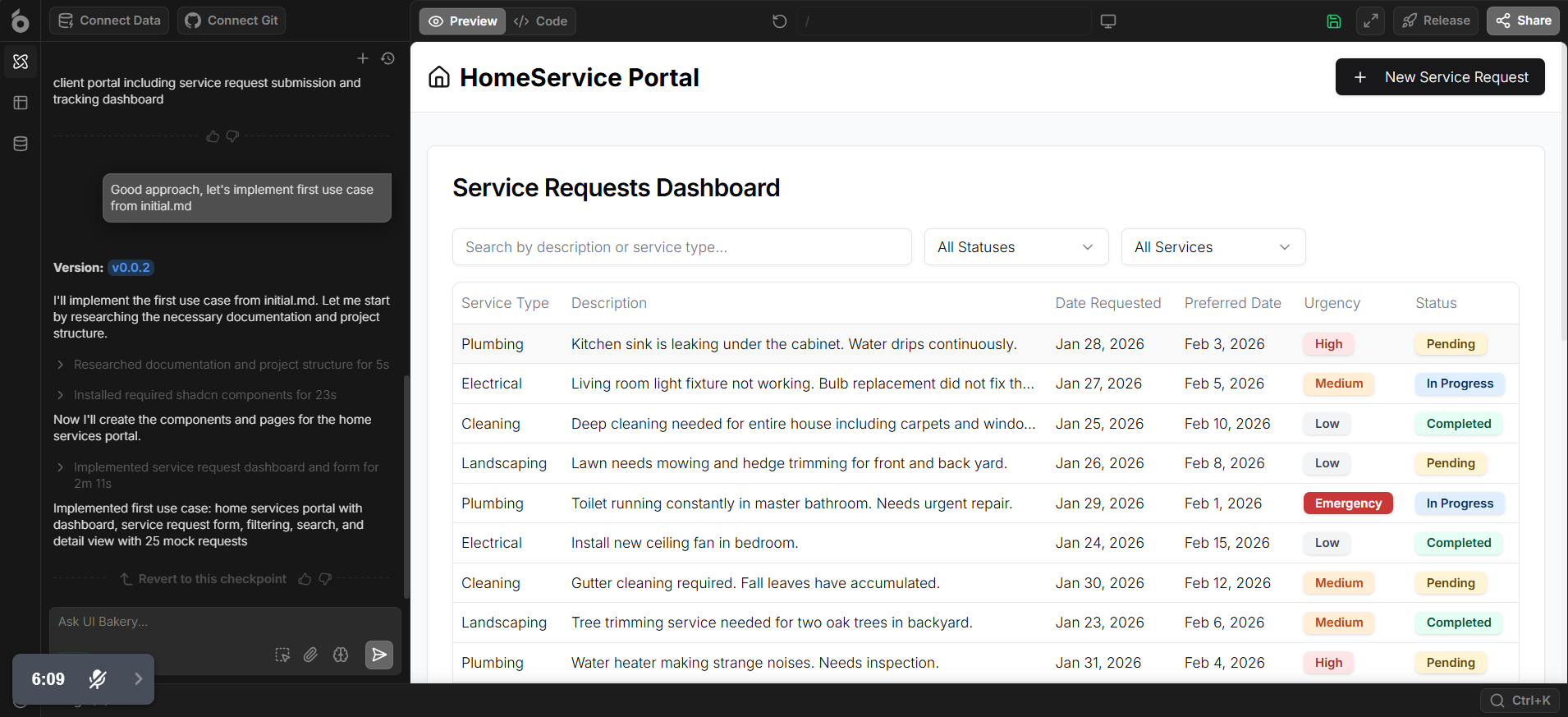The height and width of the screenshot is (717, 1568).
Task: Open the database sidebar icon
Action: 21,144
